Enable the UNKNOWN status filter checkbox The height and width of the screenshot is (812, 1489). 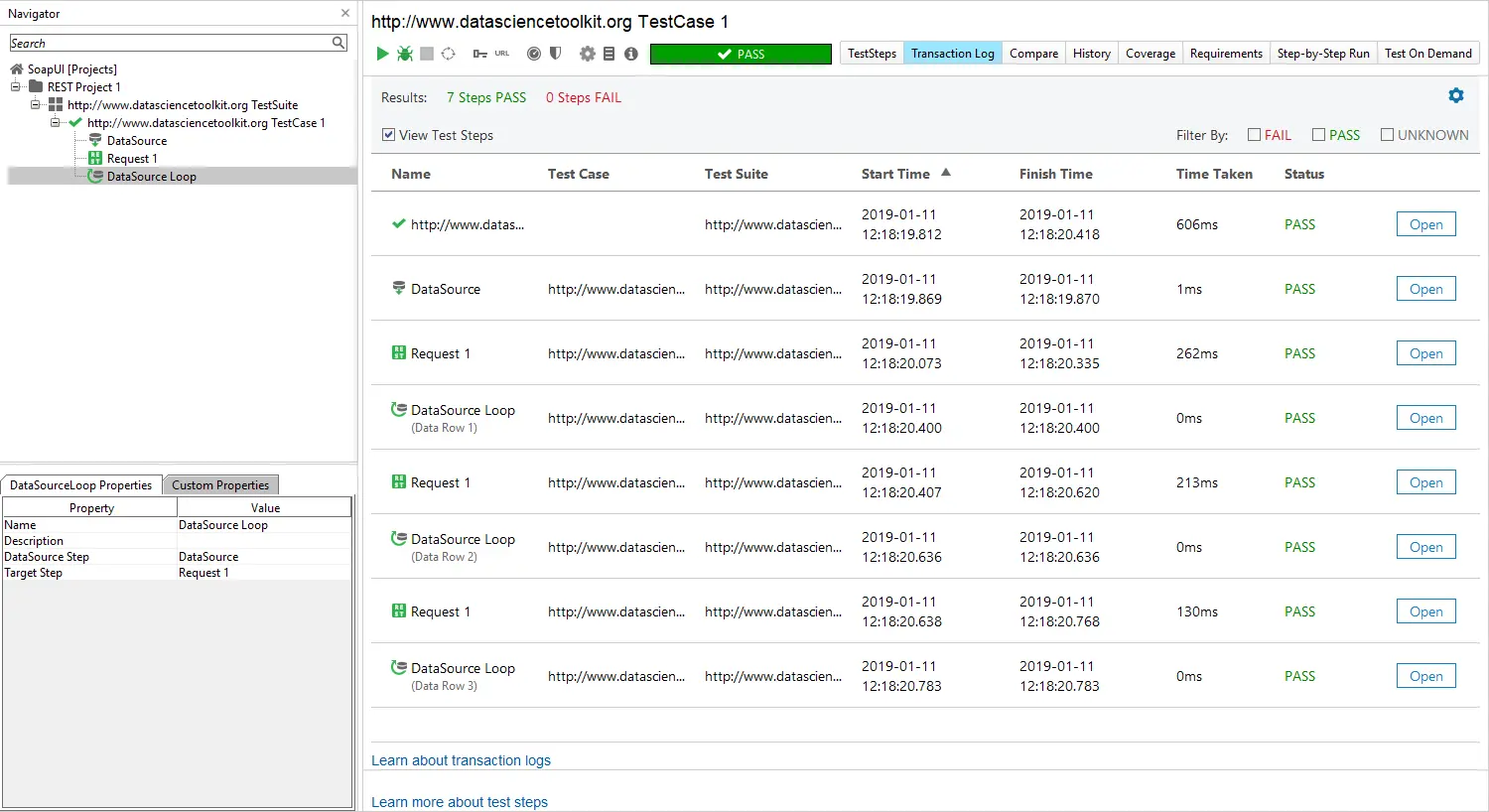[x=1388, y=134]
